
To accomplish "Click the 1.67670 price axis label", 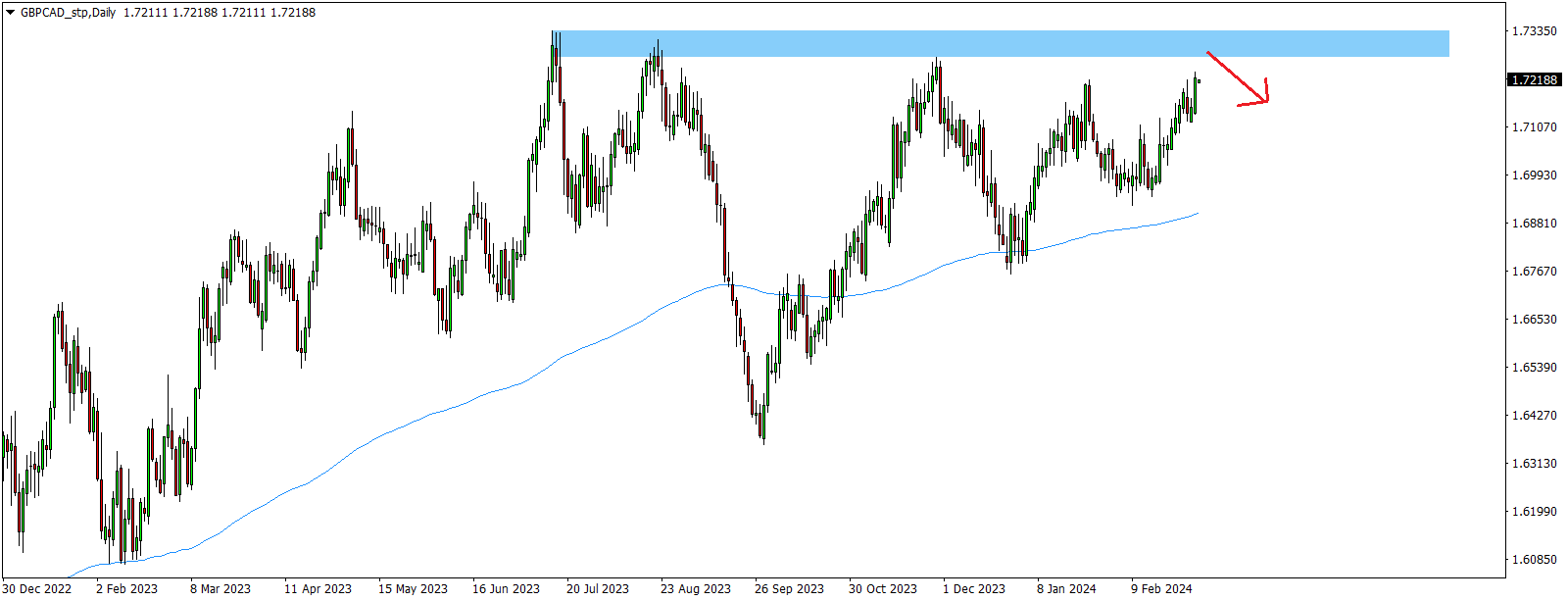I will coord(1534,272).
